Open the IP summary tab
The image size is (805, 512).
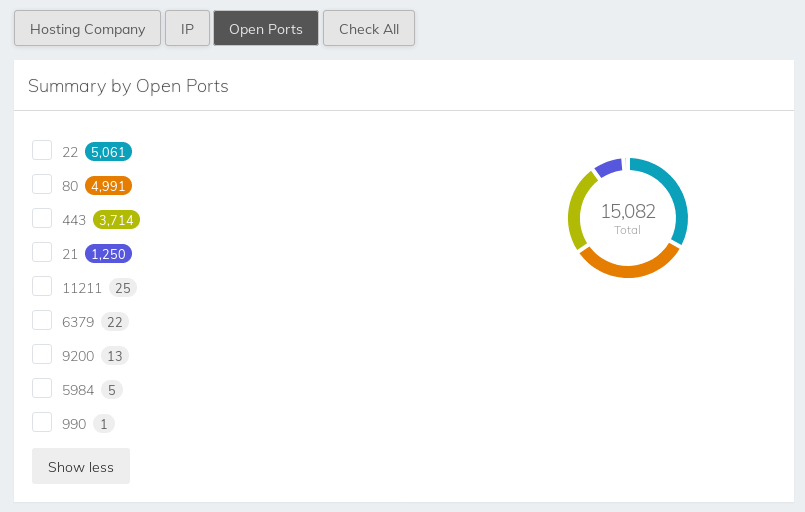[x=187, y=29]
